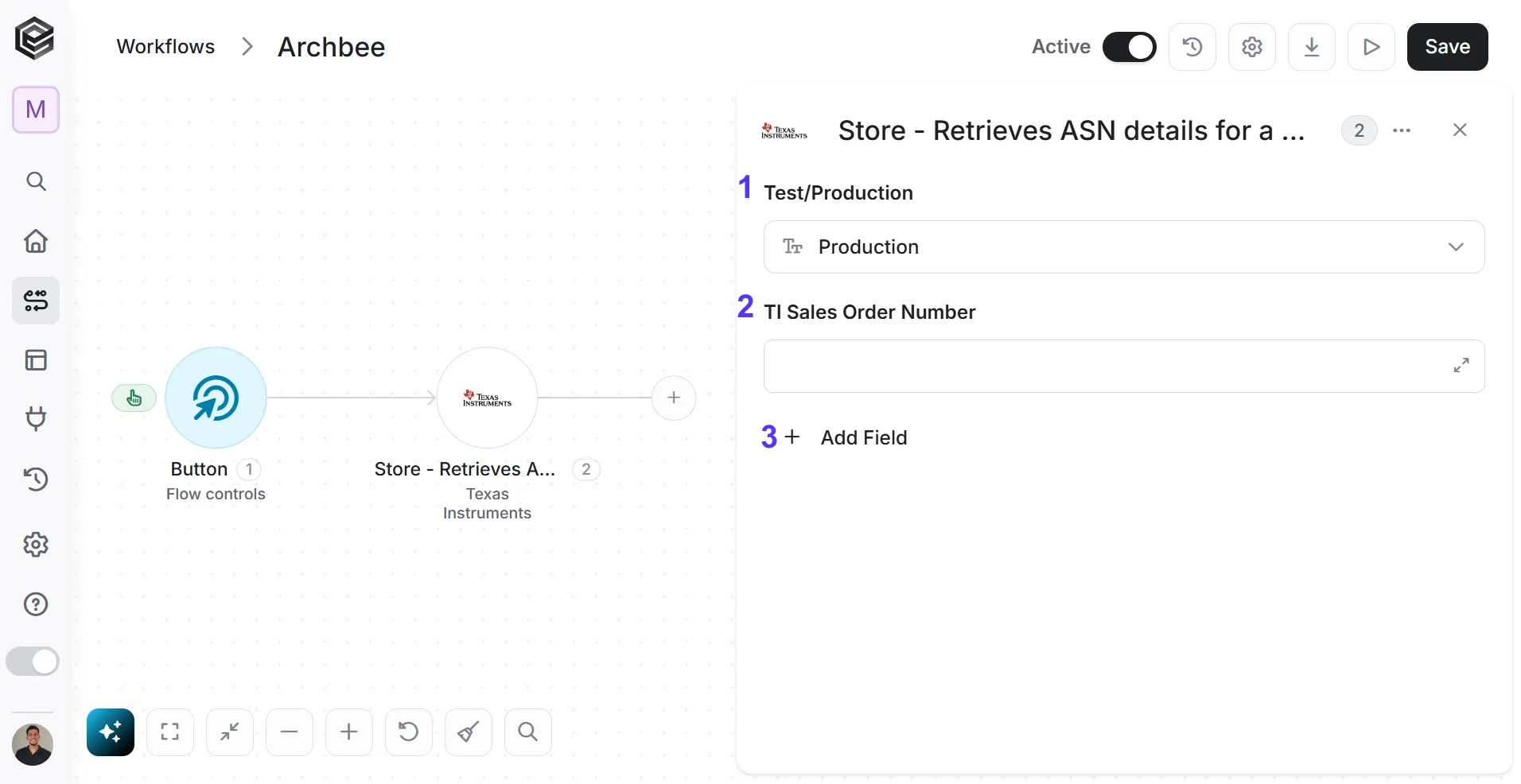Select the Button trigger node
The width and height of the screenshot is (1521, 784).
tap(216, 398)
